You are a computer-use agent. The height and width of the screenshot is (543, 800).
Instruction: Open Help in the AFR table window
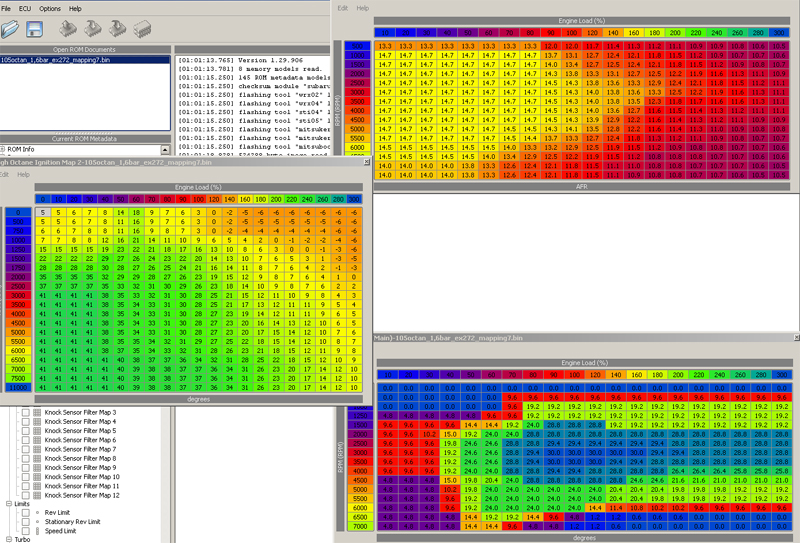tap(362, 8)
